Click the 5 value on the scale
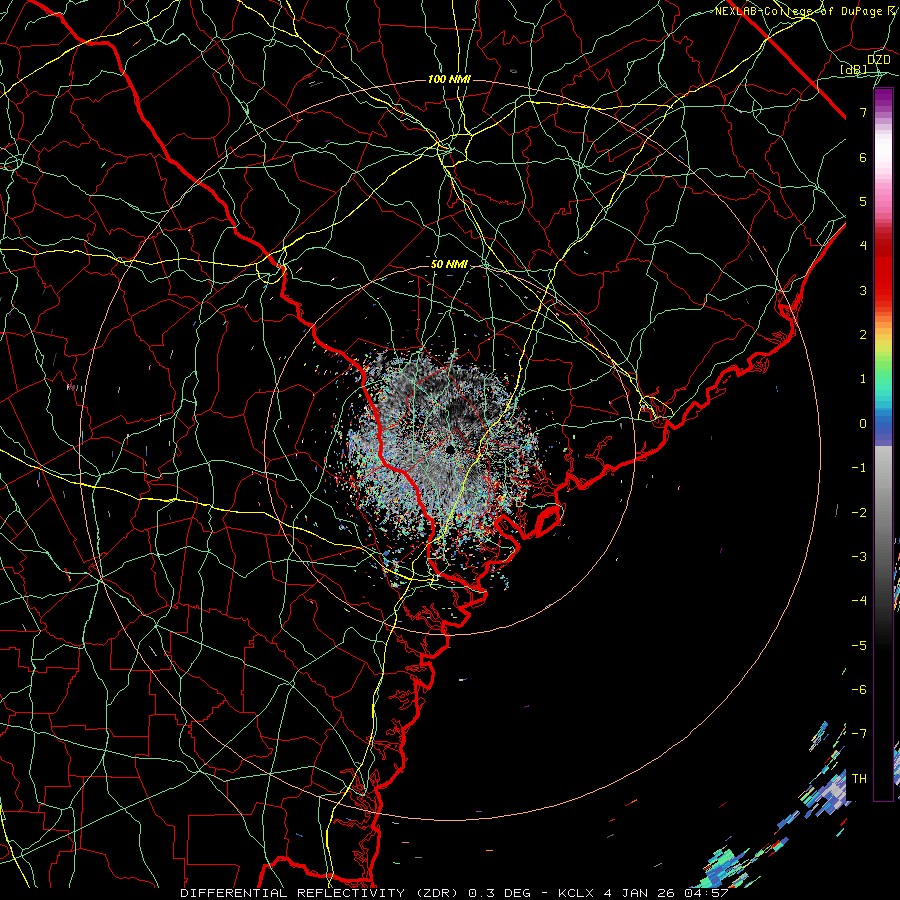The image size is (900, 900). 863,201
